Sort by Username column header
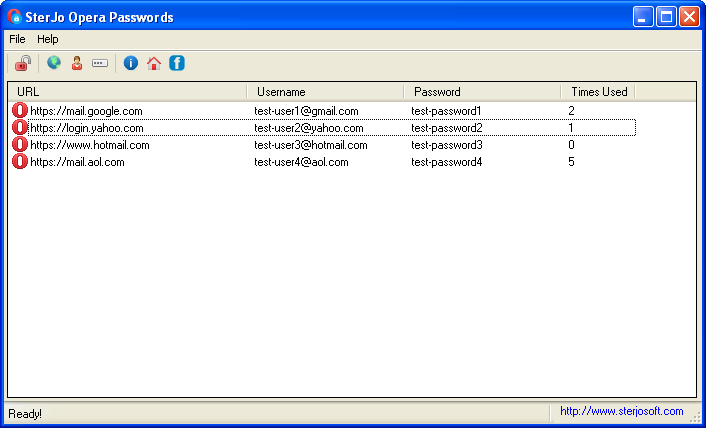Viewport: 706px width, 429px height. point(325,92)
